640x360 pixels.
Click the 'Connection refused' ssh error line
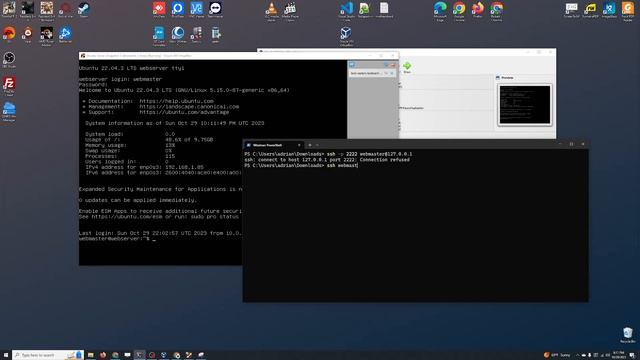point(327,160)
